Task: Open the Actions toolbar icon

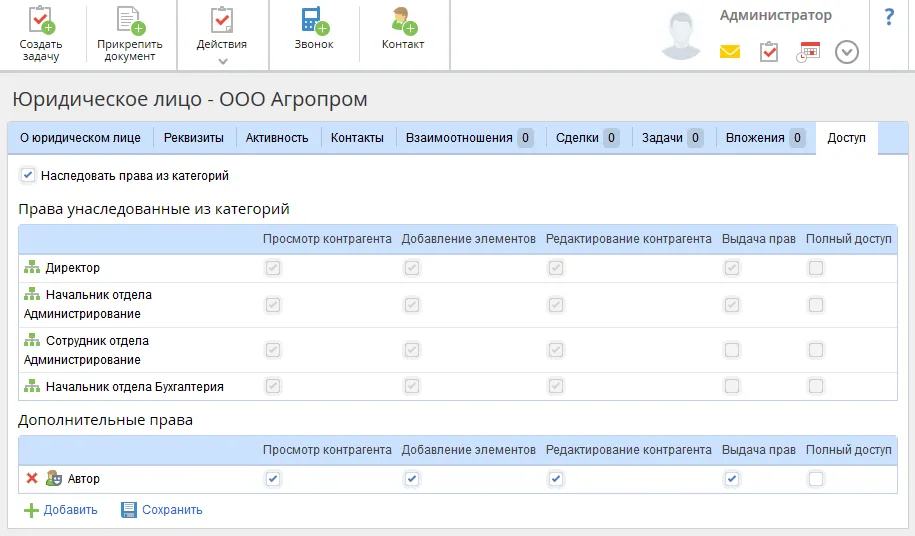Action: click(x=222, y=20)
